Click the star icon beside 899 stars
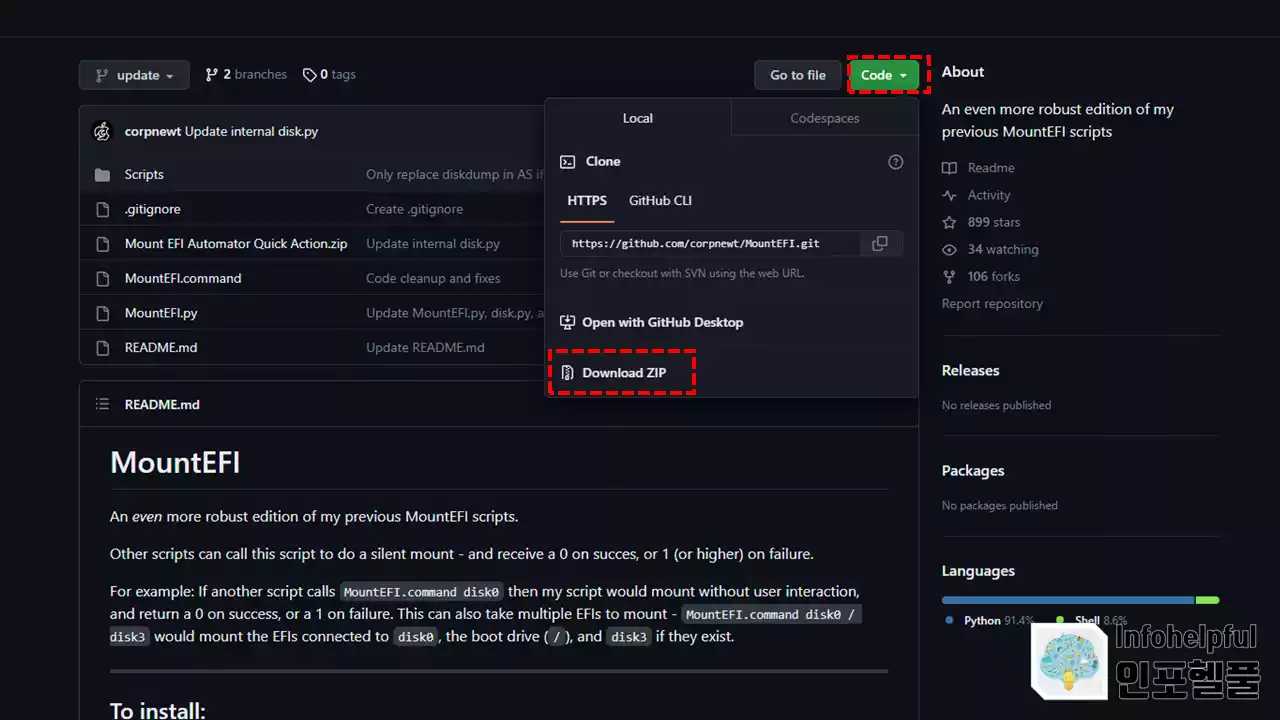 tap(949, 222)
